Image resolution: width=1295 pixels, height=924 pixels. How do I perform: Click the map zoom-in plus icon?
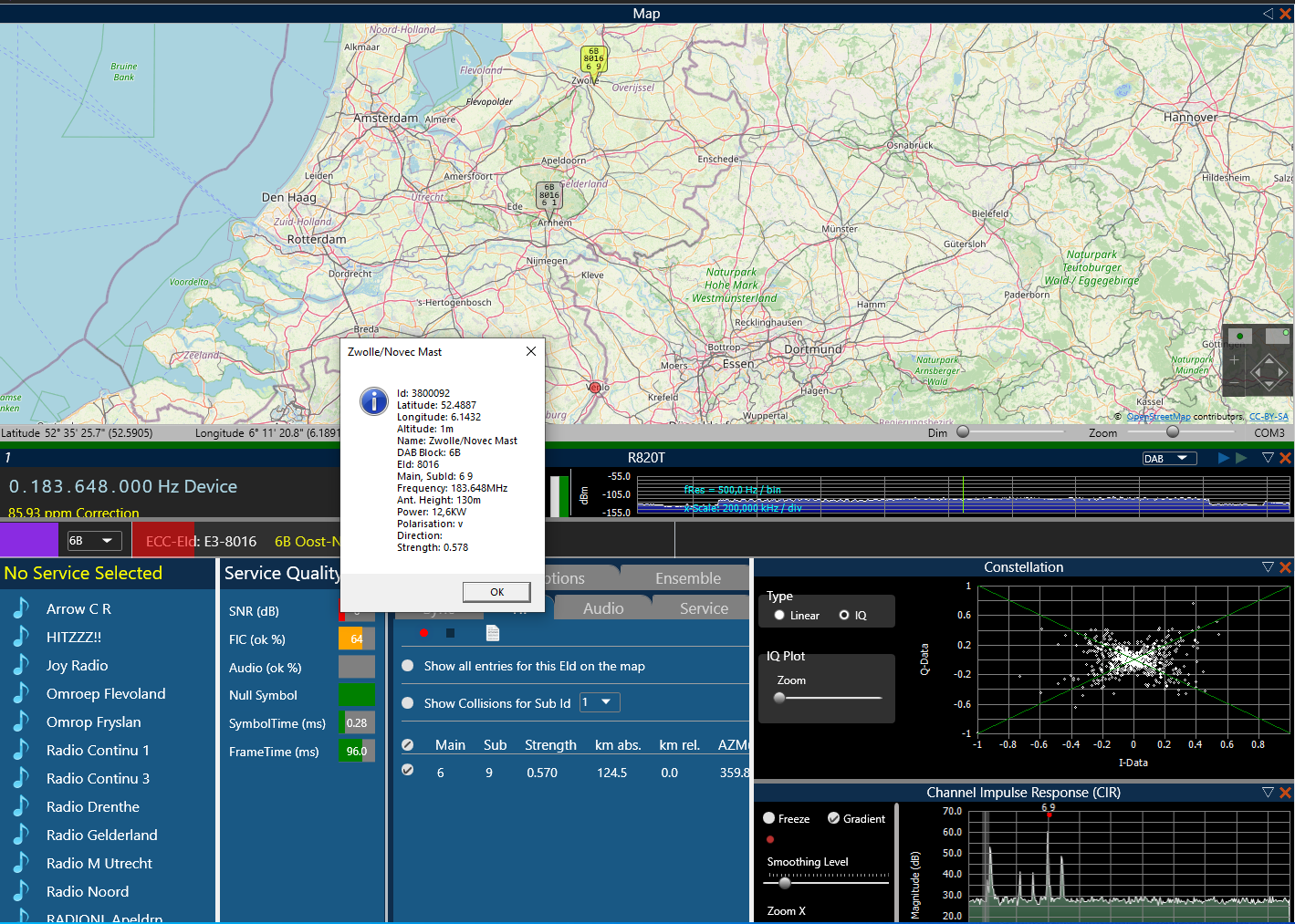[1234, 360]
